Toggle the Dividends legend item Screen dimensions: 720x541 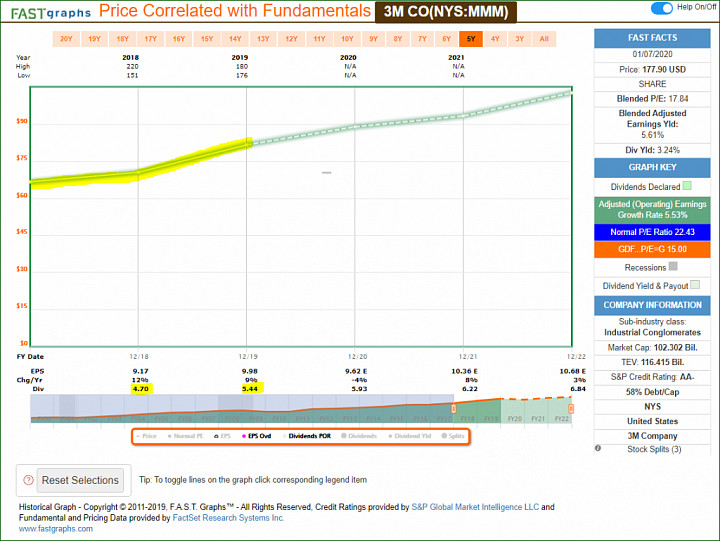[x=359, y=436]
